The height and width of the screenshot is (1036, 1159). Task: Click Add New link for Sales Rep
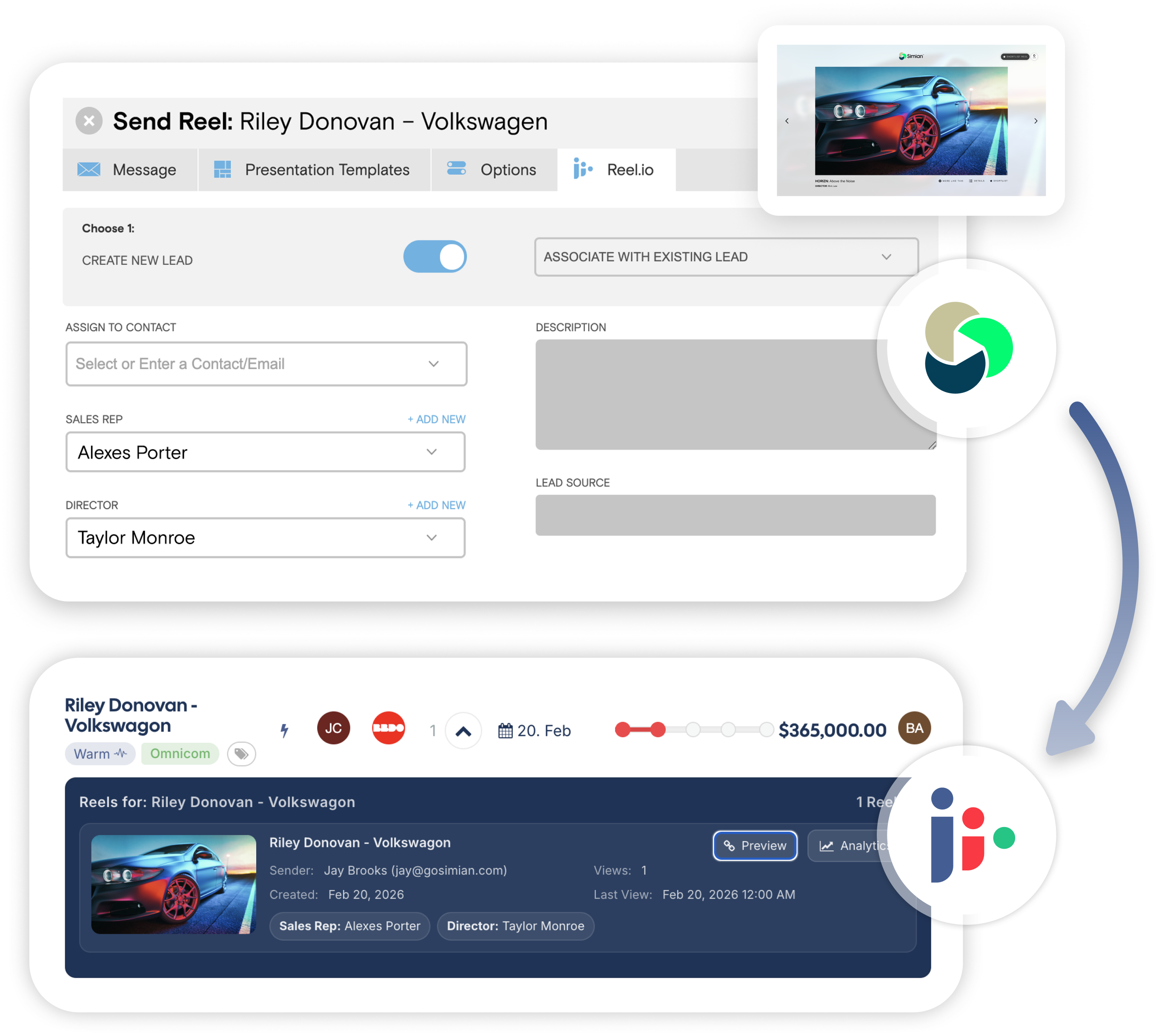click(437, 419)
